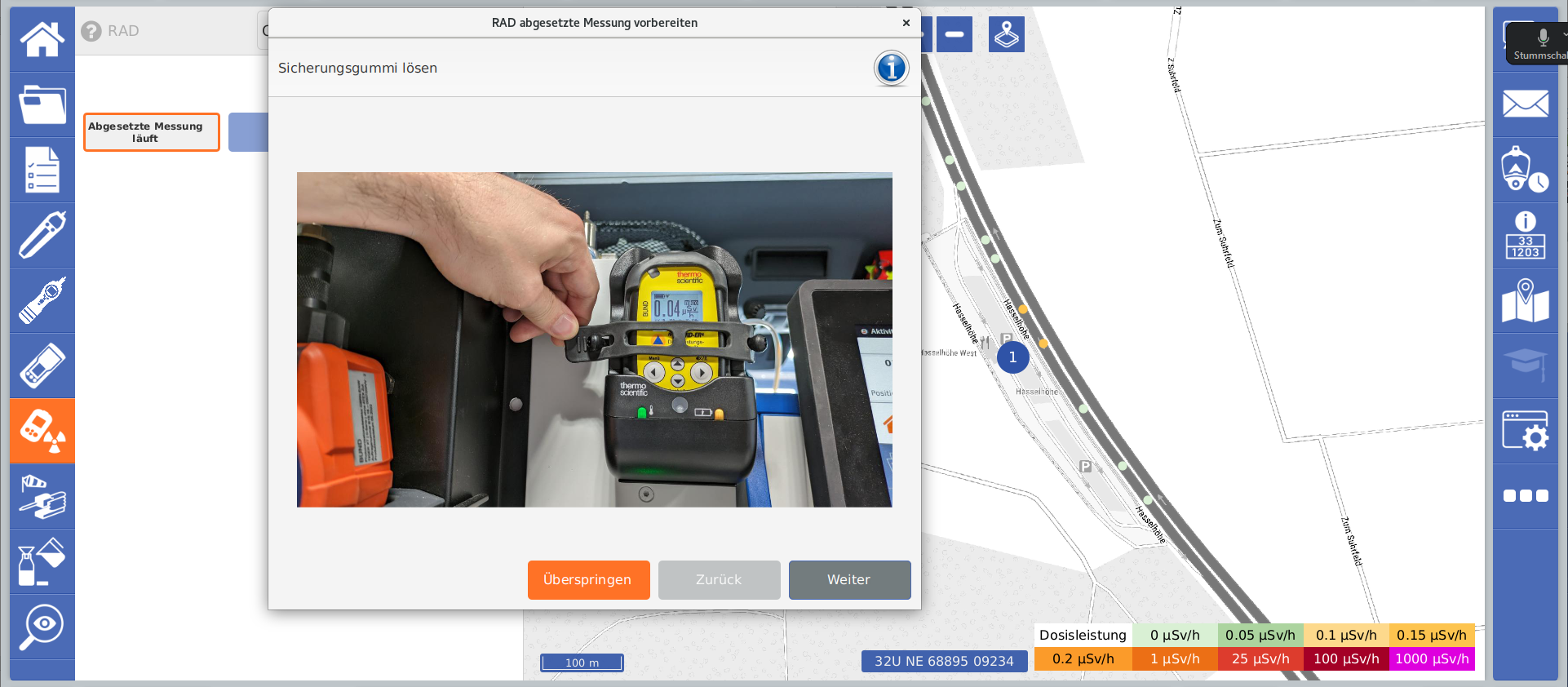The image size is (1568, 687).
Task: Open the messages envelope icon
Action: pos(1526,104)
